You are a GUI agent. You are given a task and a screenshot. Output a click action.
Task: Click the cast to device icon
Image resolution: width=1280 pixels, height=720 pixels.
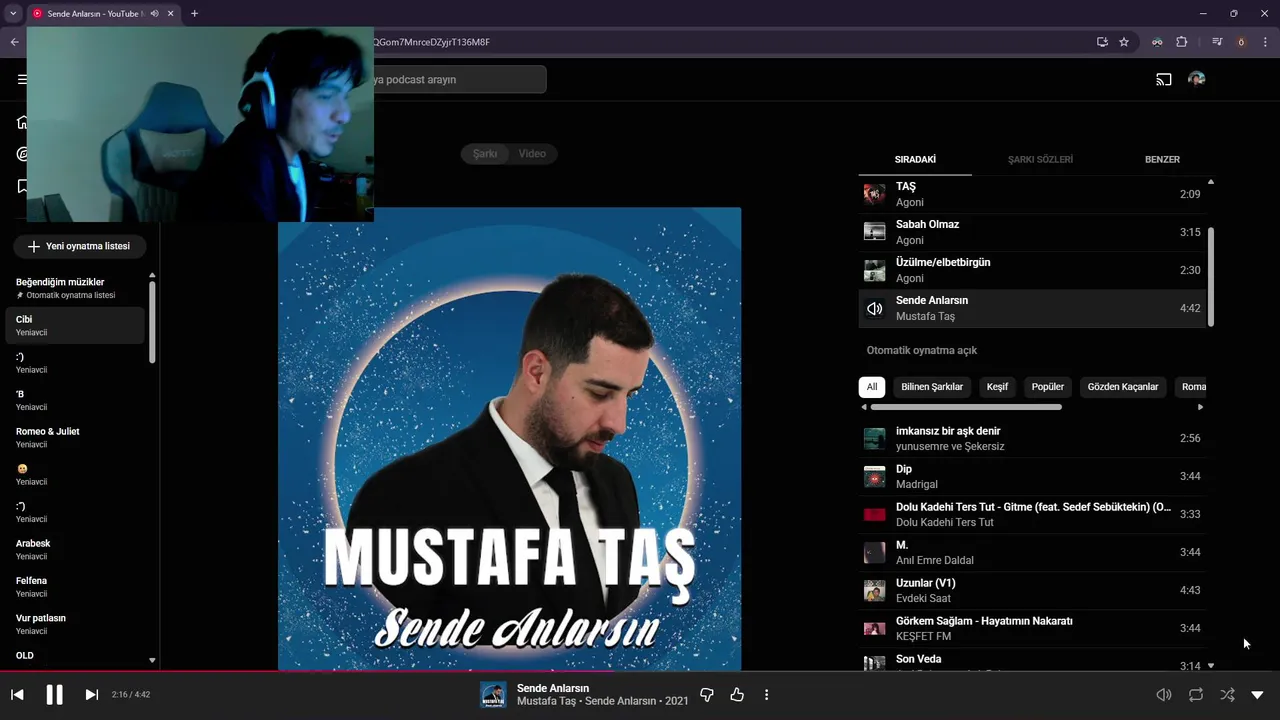click(1164, 79)
